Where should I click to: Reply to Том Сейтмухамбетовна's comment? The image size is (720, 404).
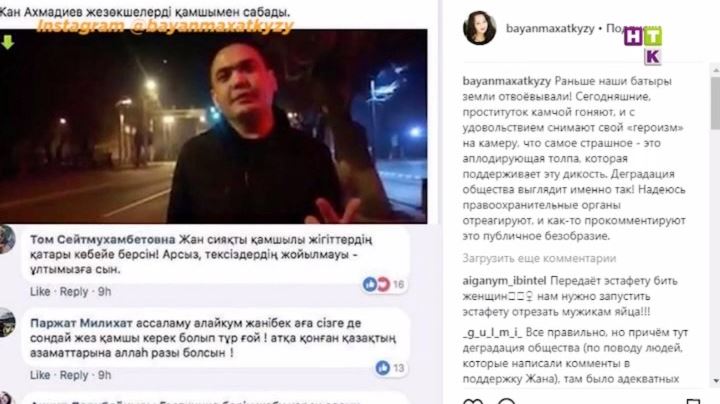pos(74,292)
